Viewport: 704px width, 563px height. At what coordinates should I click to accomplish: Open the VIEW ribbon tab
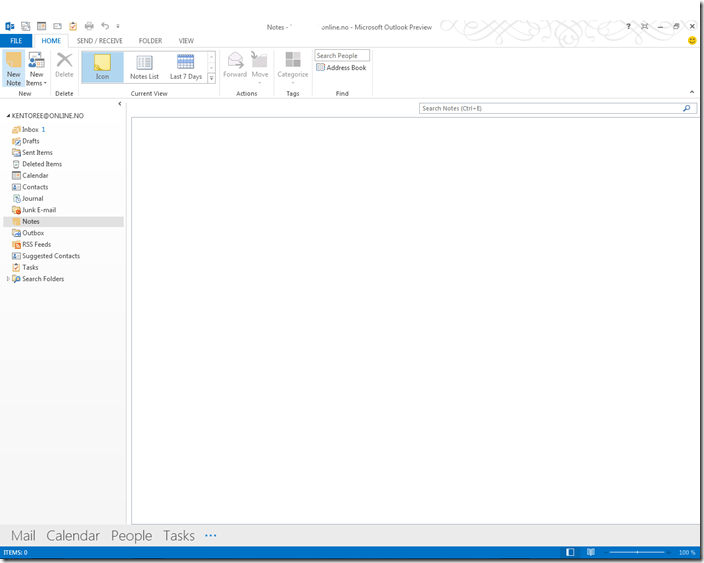pos(186,41)
